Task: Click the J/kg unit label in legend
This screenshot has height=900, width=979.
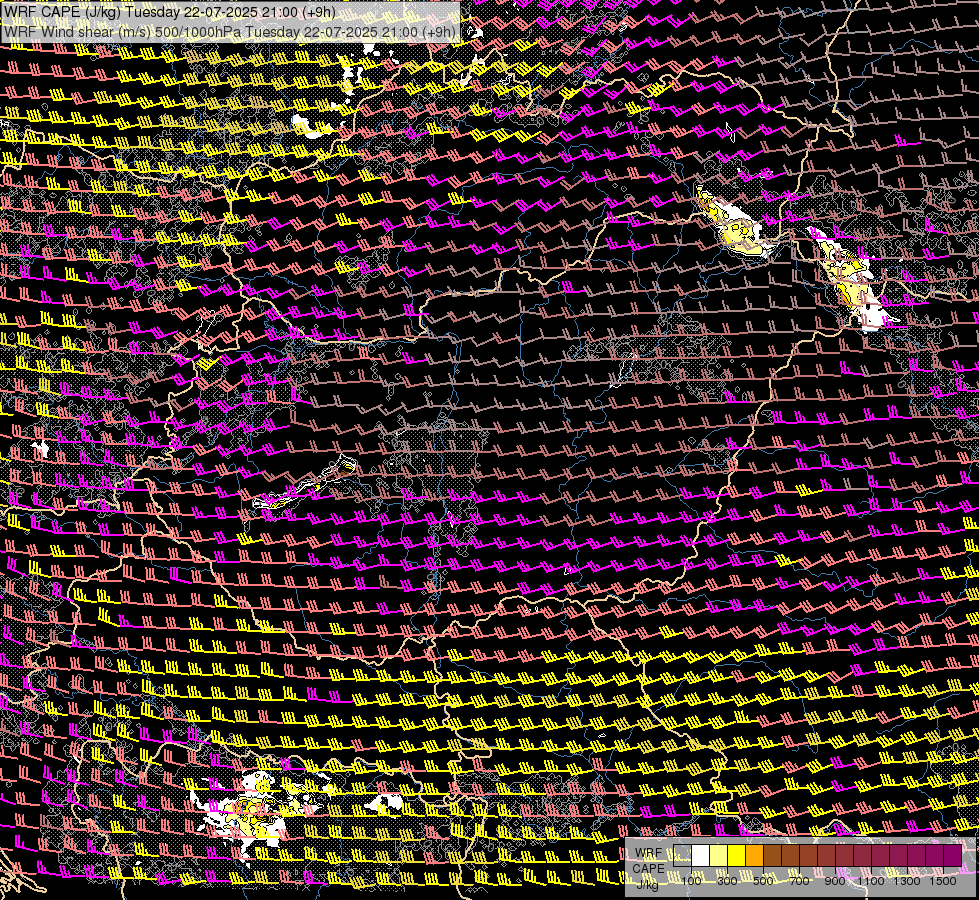Action: click(x=647, y=884)
